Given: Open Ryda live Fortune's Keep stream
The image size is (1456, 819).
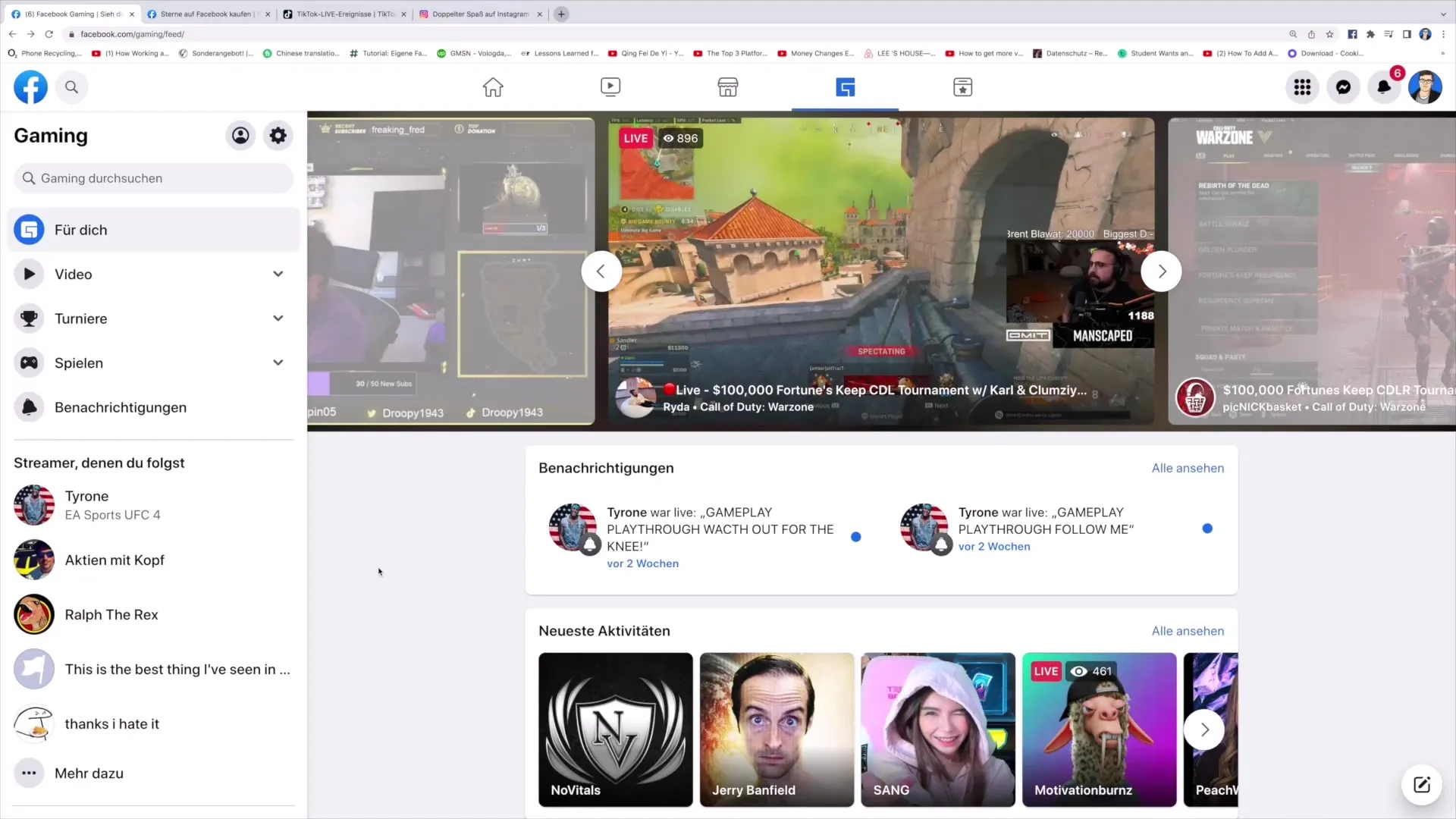Looking at the screenshot, I should coord(881,271).
